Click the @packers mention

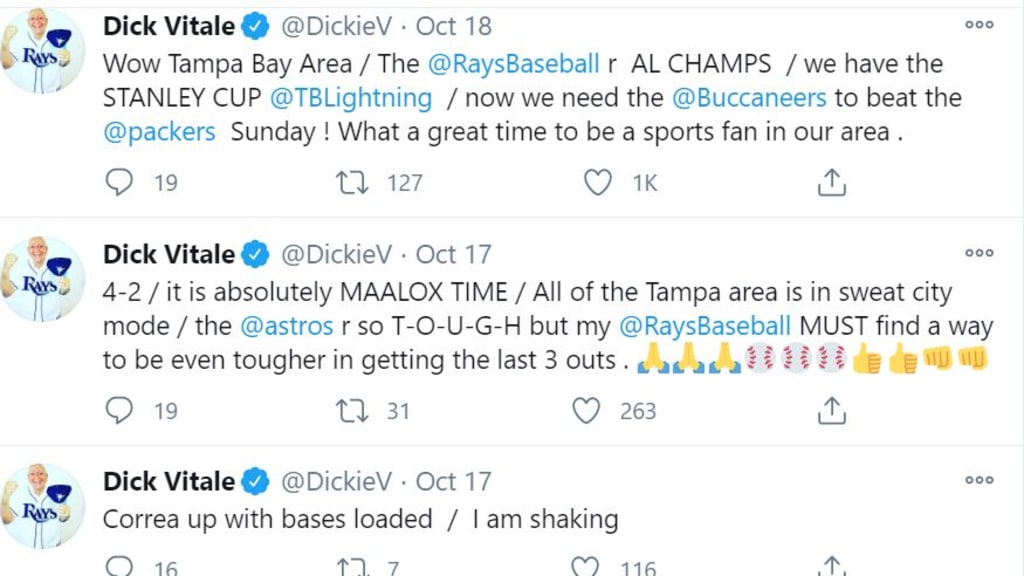click(159, 132)
